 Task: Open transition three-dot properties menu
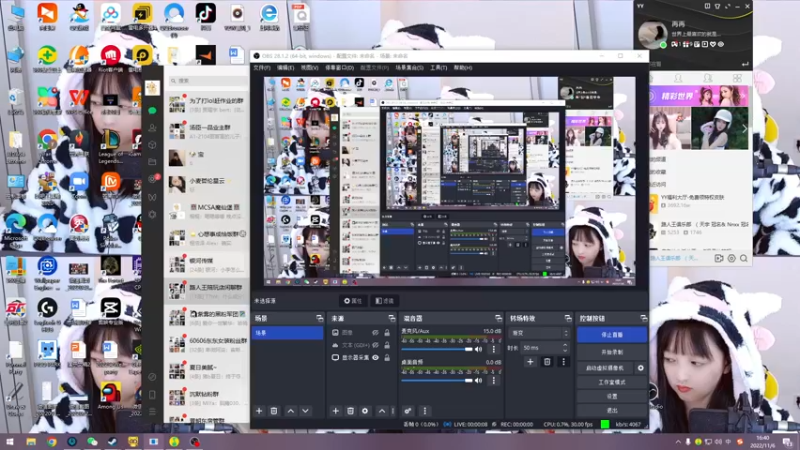tap(563, 362)
